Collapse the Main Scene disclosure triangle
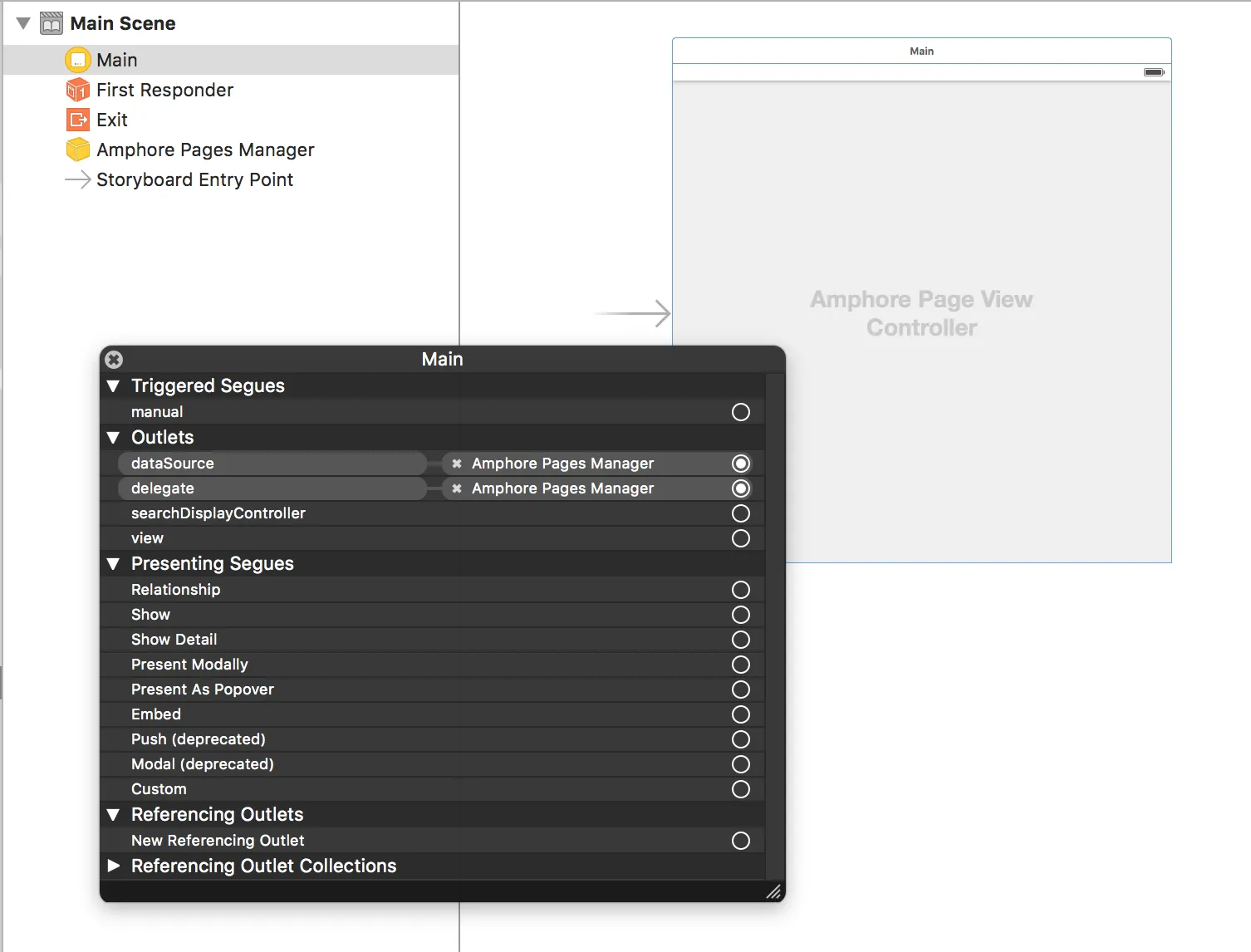Image resolution: width=1251 pixels, height=952 pixels. tap(23, 23)
